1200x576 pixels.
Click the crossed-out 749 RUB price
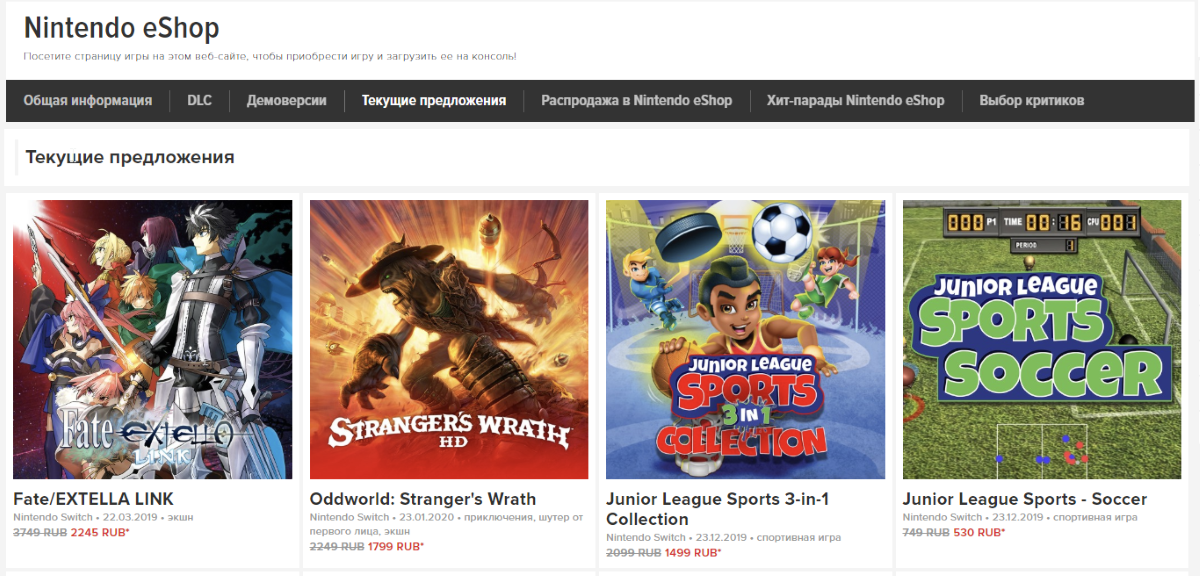927,532
